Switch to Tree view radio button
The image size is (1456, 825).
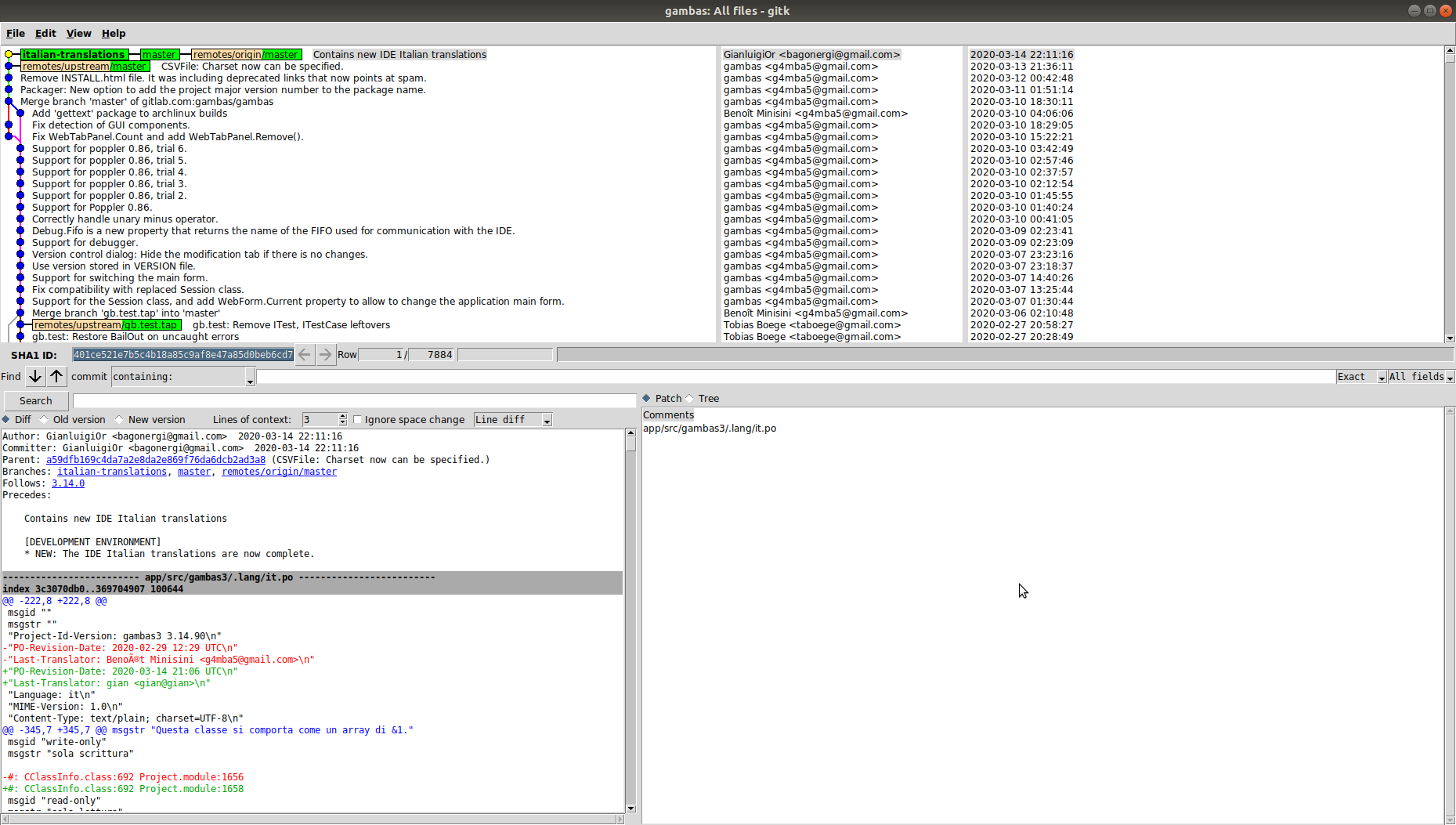(x=690, y=399)
